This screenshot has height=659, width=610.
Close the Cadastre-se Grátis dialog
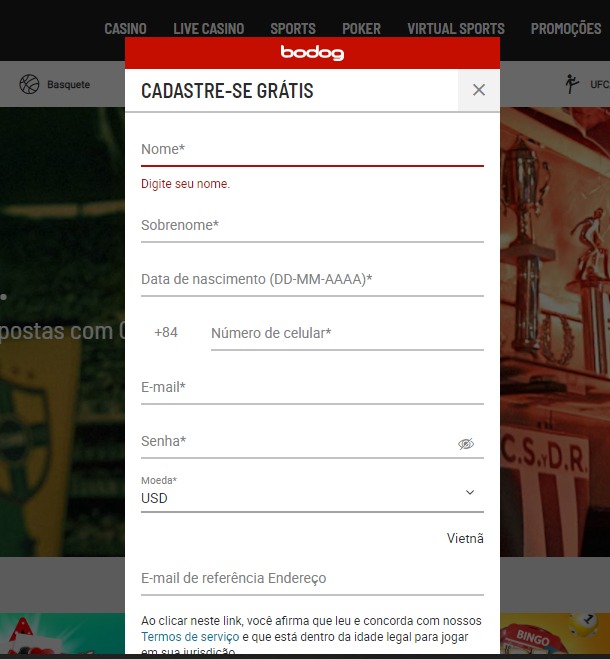point(479,90)
